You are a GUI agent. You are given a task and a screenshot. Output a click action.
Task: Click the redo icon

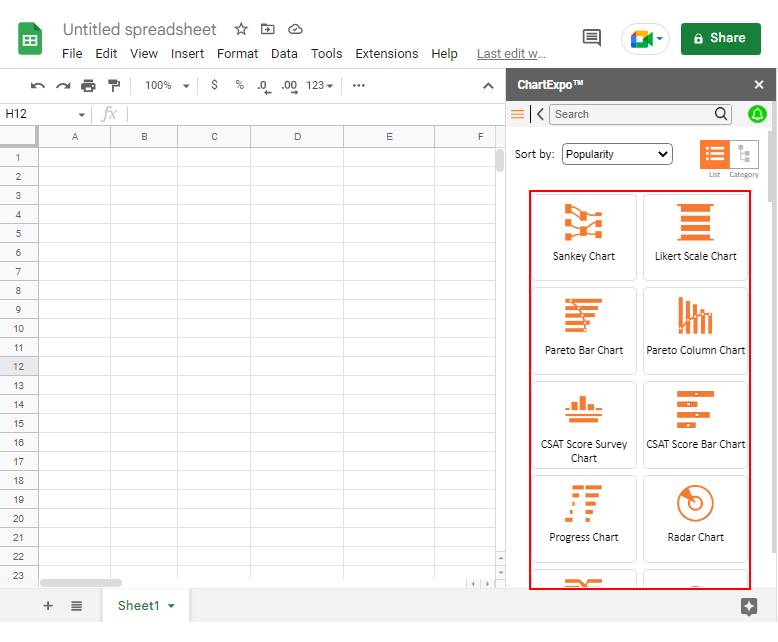pos(63,86)
